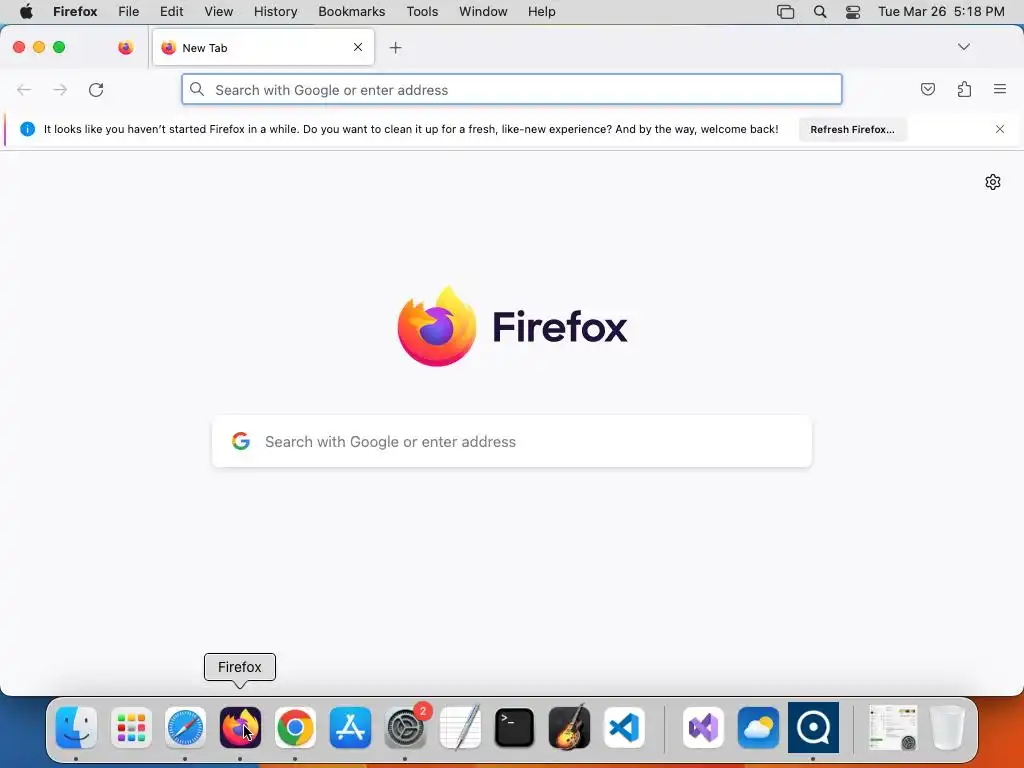Focus the top address bar field
Viewport: 1024px width, 768px height.
coord(512,89)
